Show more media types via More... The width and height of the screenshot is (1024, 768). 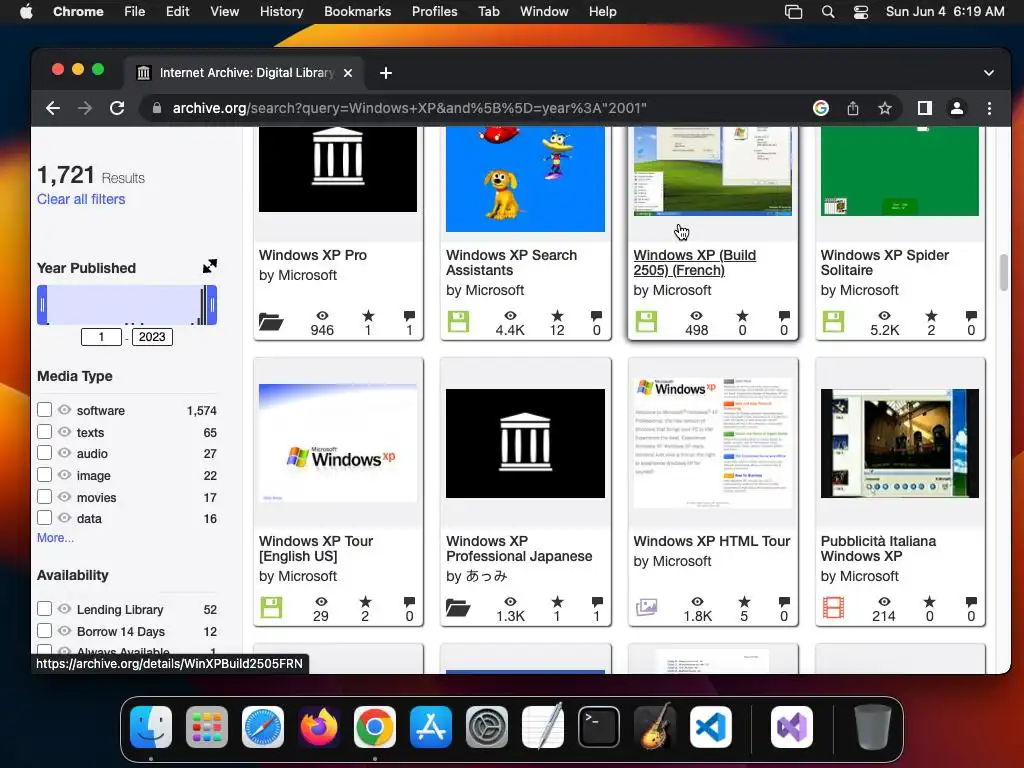point(56,538)
